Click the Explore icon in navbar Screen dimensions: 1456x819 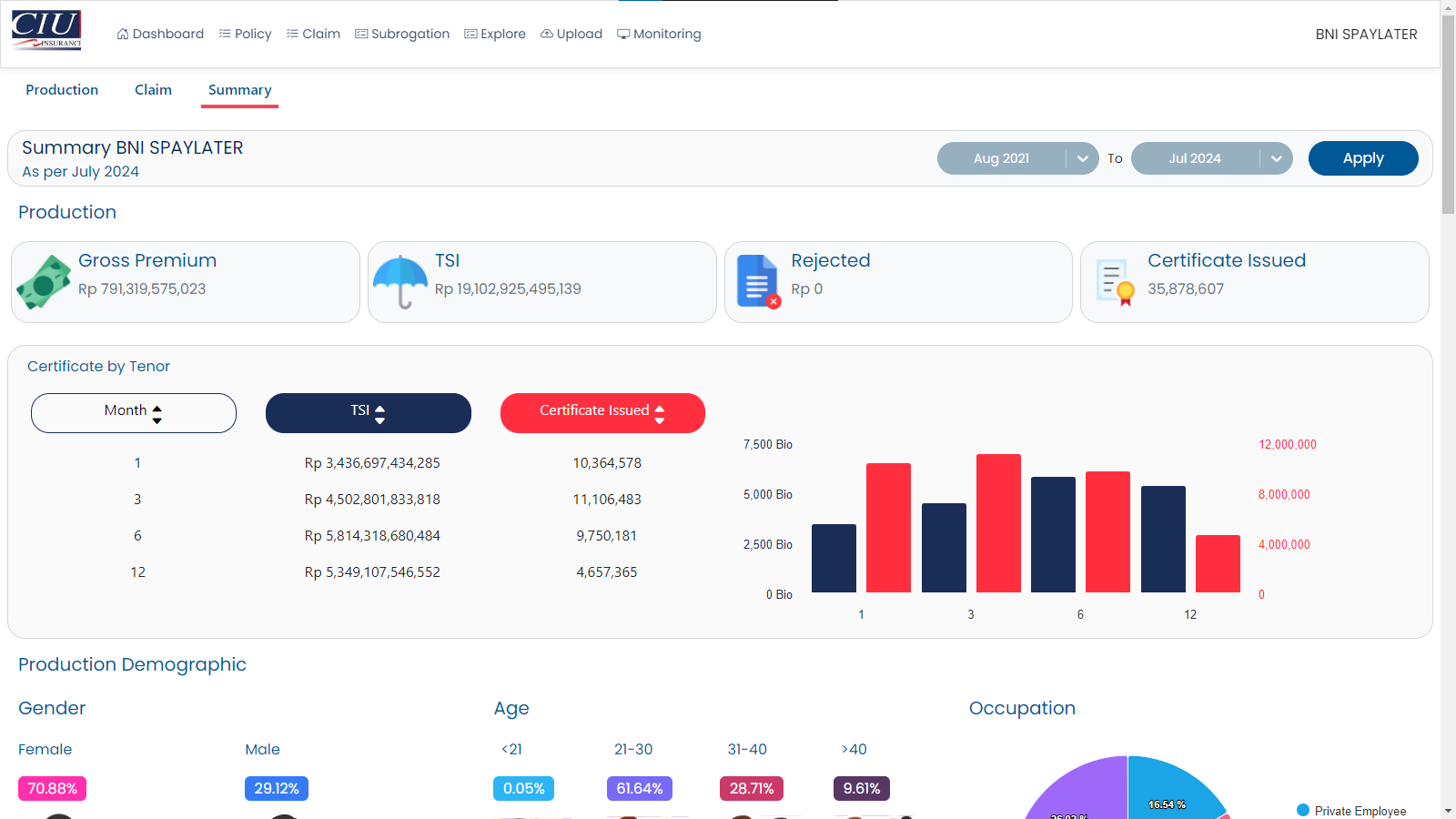point(470,34)
